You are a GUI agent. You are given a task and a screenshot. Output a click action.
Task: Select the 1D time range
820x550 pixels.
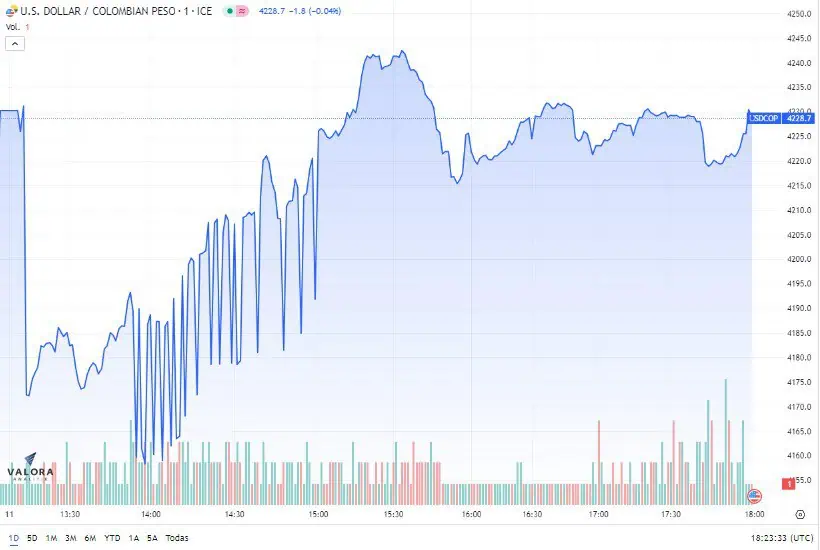(x=14, y=538)
